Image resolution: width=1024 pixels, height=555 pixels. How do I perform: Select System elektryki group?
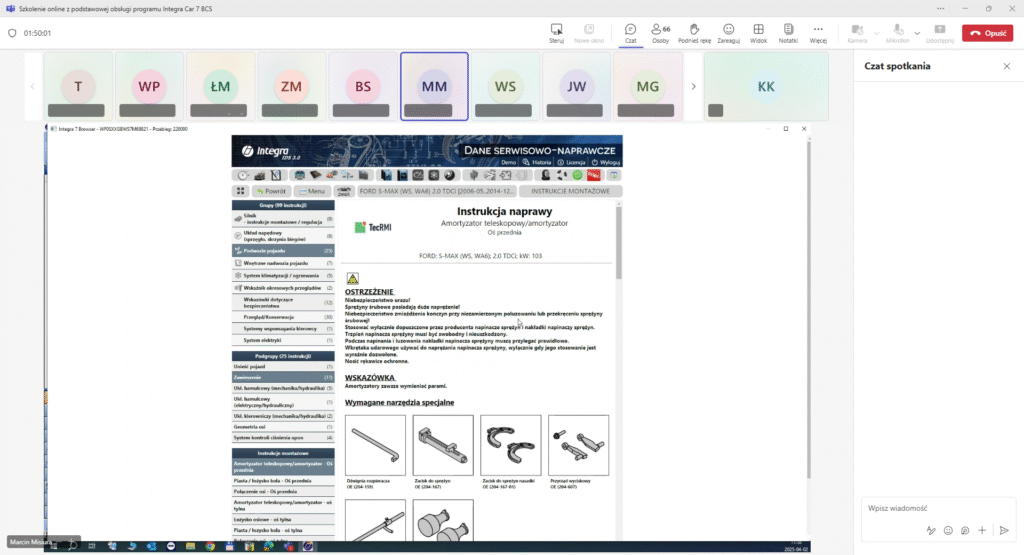click(283, 340)
